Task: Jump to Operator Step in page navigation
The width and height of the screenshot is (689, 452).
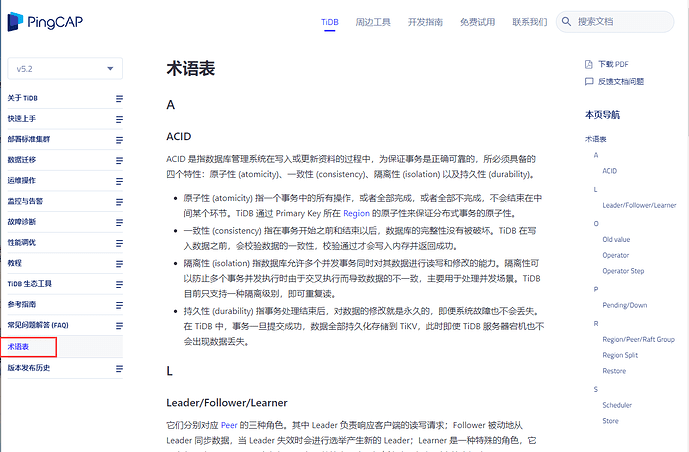Action: [623, 271]
